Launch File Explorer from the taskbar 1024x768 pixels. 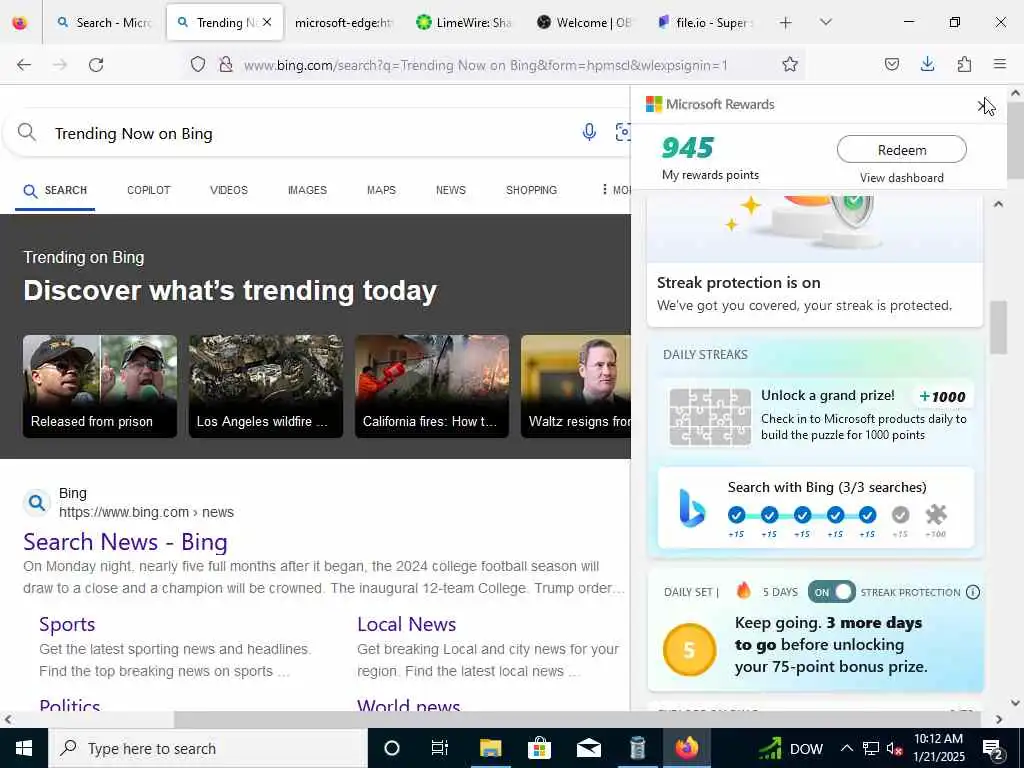click(x=490, y=748)
